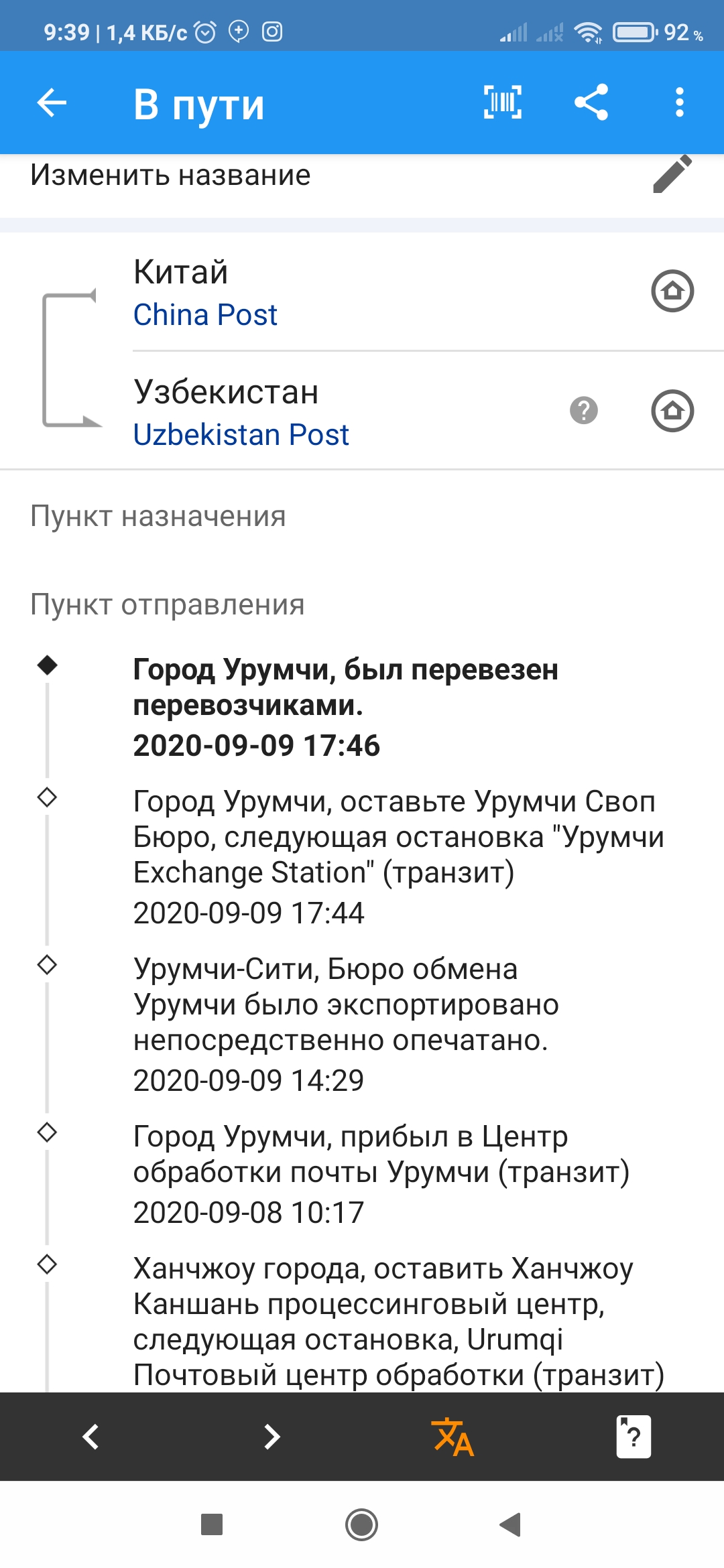Open the China Post link
This screenshot has height=1568, width=724.
click(x=205, y=315)
